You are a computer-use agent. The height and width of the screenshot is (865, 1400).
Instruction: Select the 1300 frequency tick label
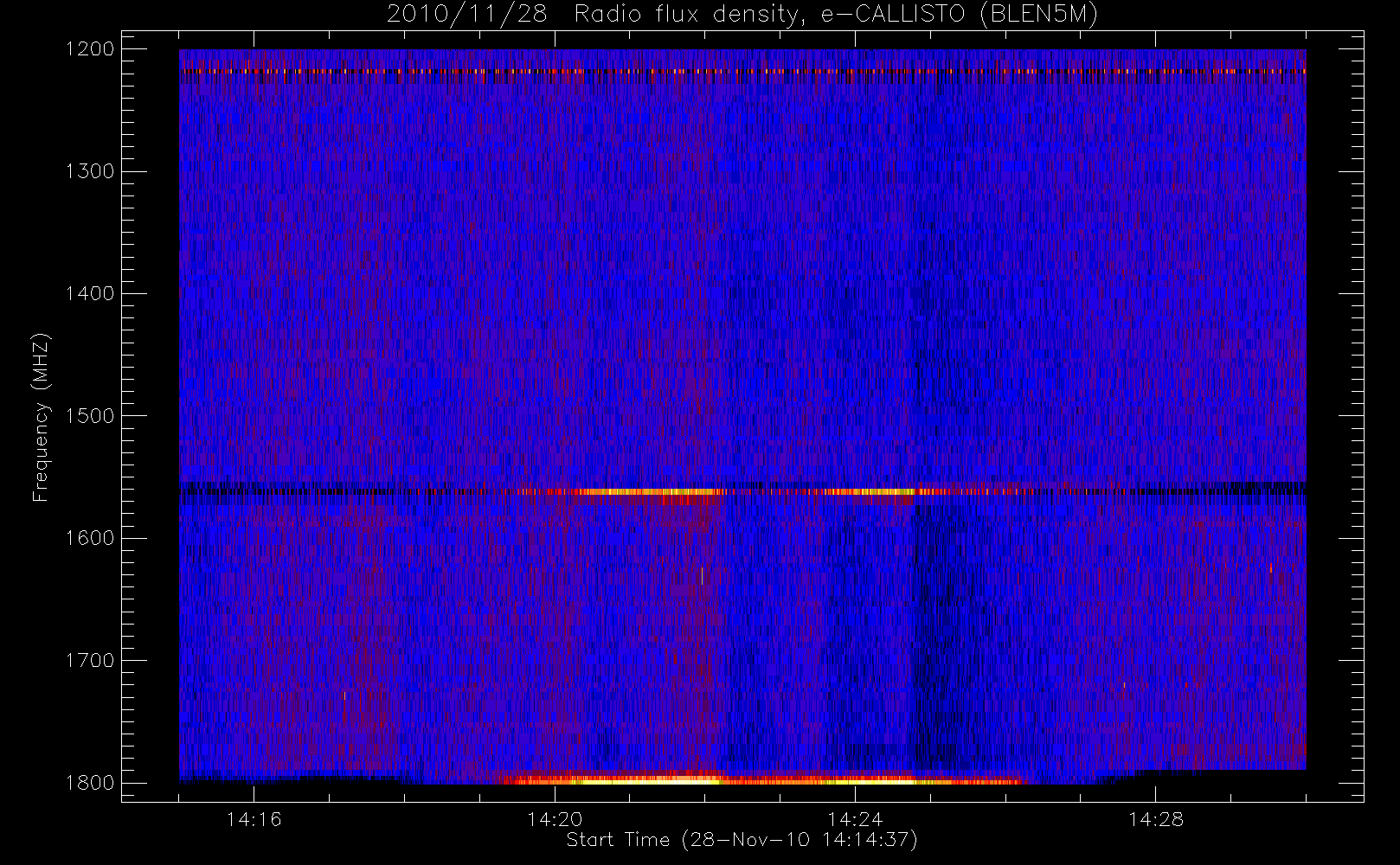[x=90, y=170]
